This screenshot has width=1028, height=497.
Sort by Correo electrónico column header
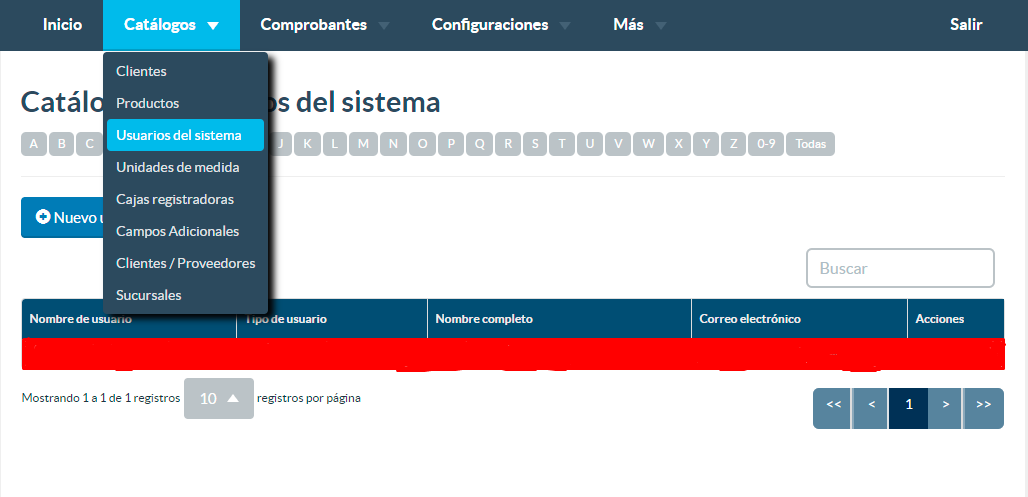click(x=750, y=319)
